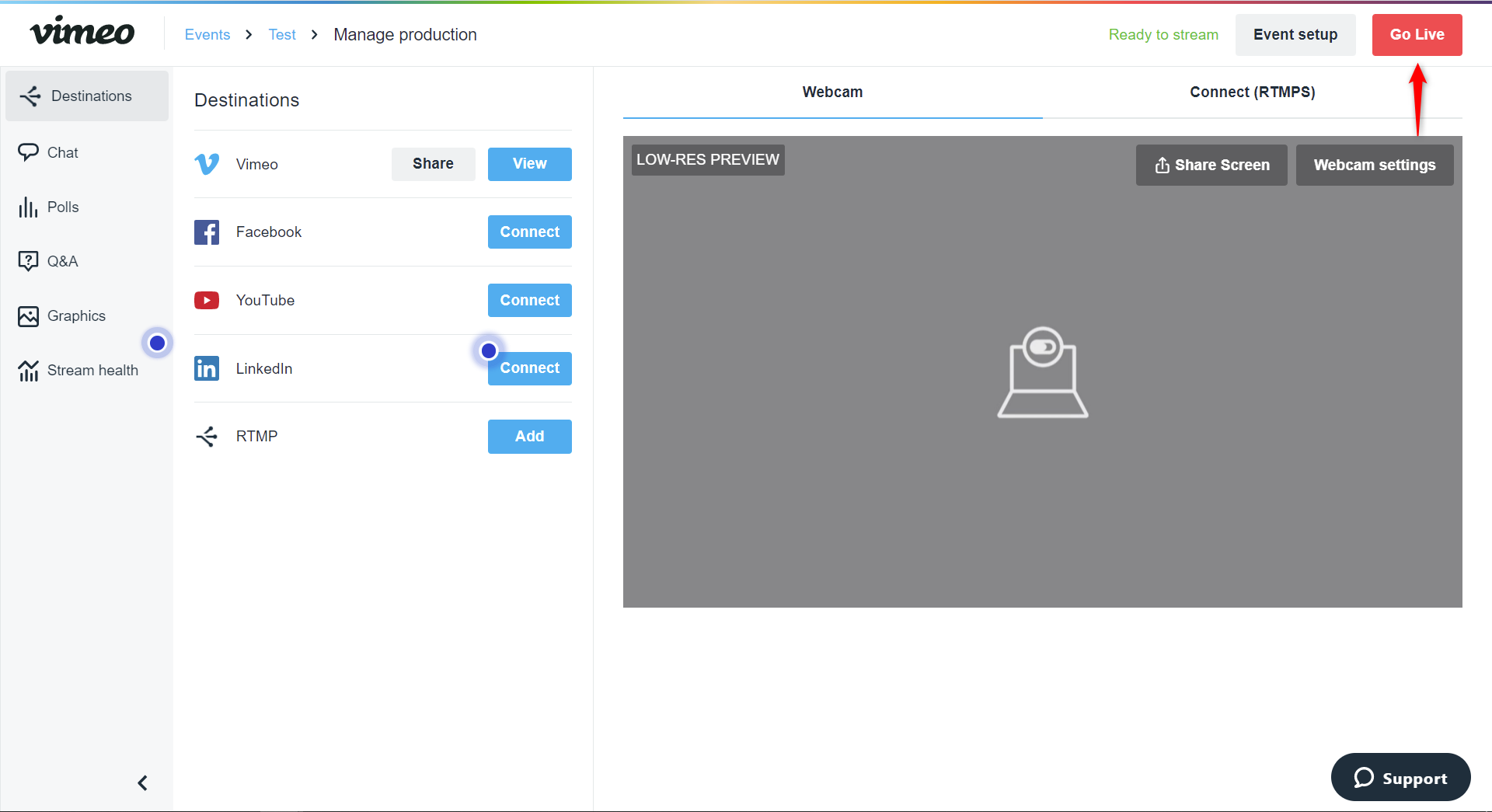1492x812 pixels.
Task: Click the webcam placeholder in preview
Action: [x=1042, y=372]
